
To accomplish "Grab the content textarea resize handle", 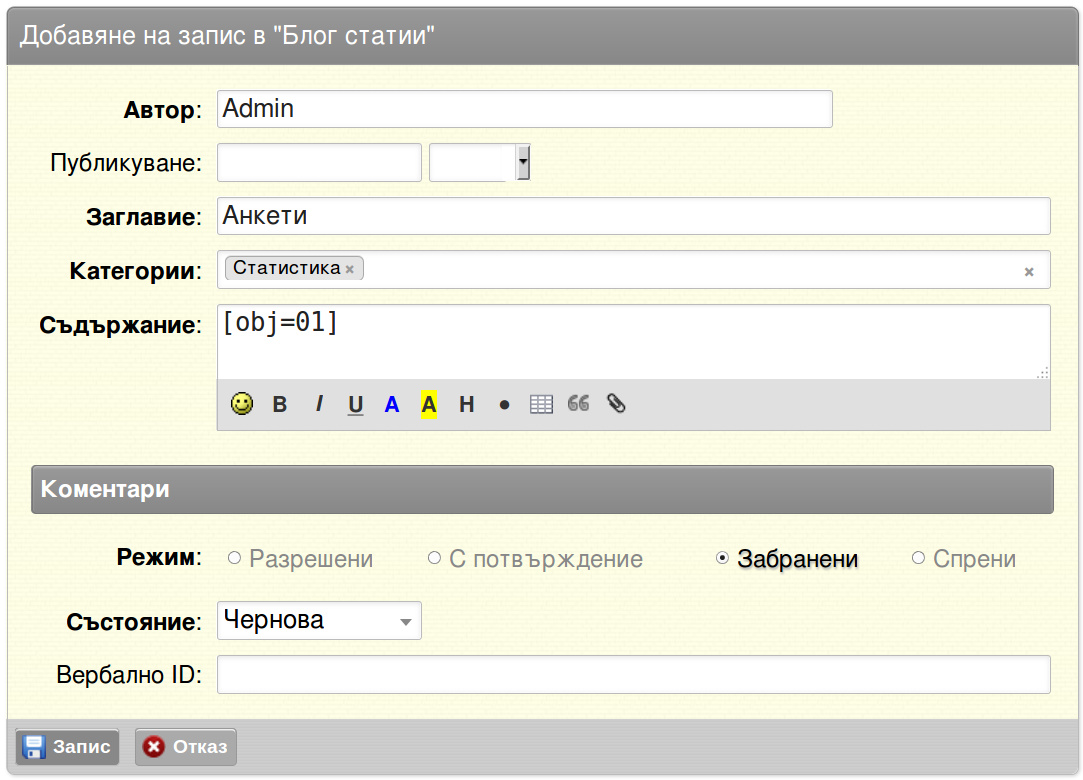I will [1043, 372].
